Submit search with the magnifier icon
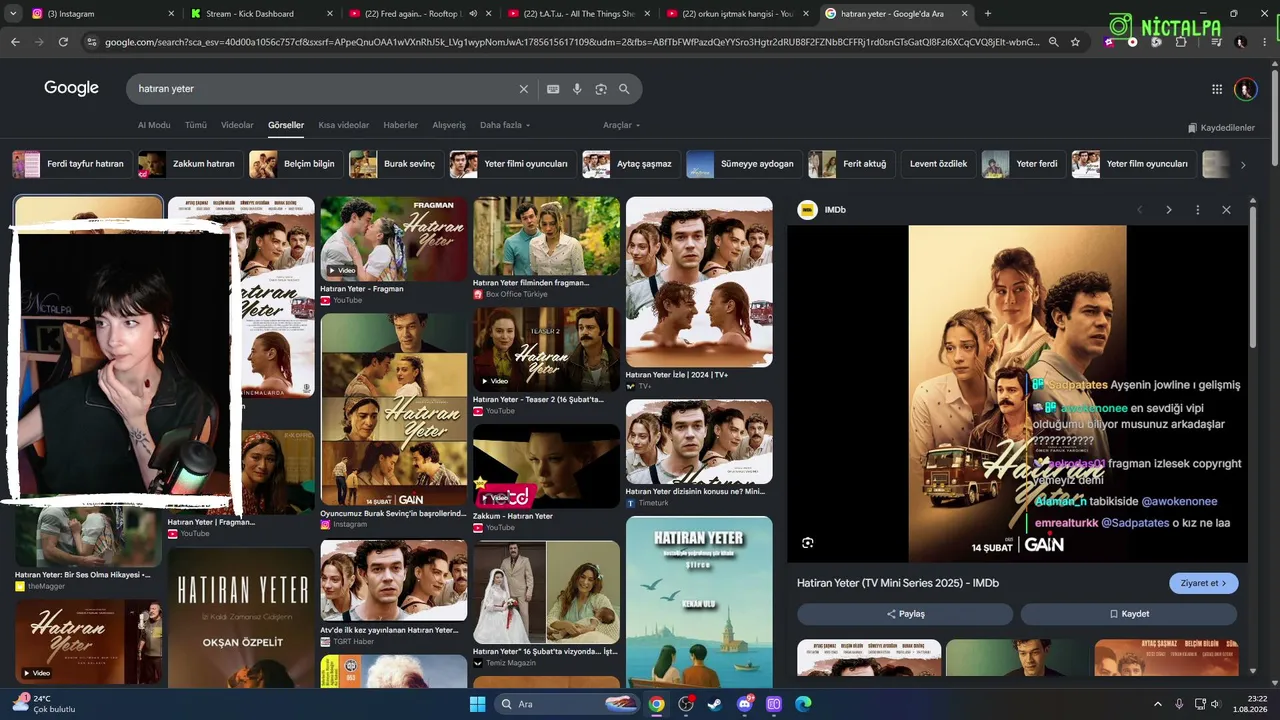 click(624, 89)
